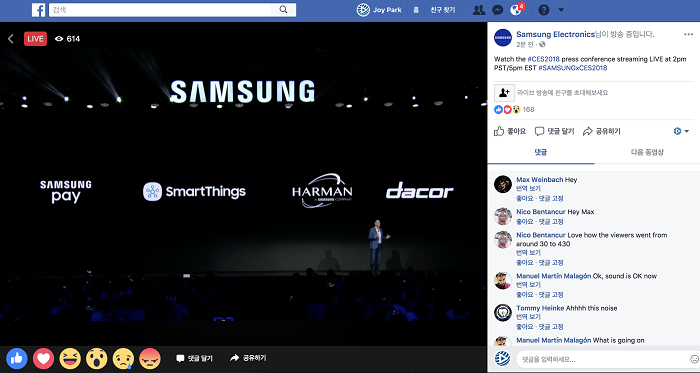
Task: Expand the account dropdown arrow
Action: coord(561,10)
